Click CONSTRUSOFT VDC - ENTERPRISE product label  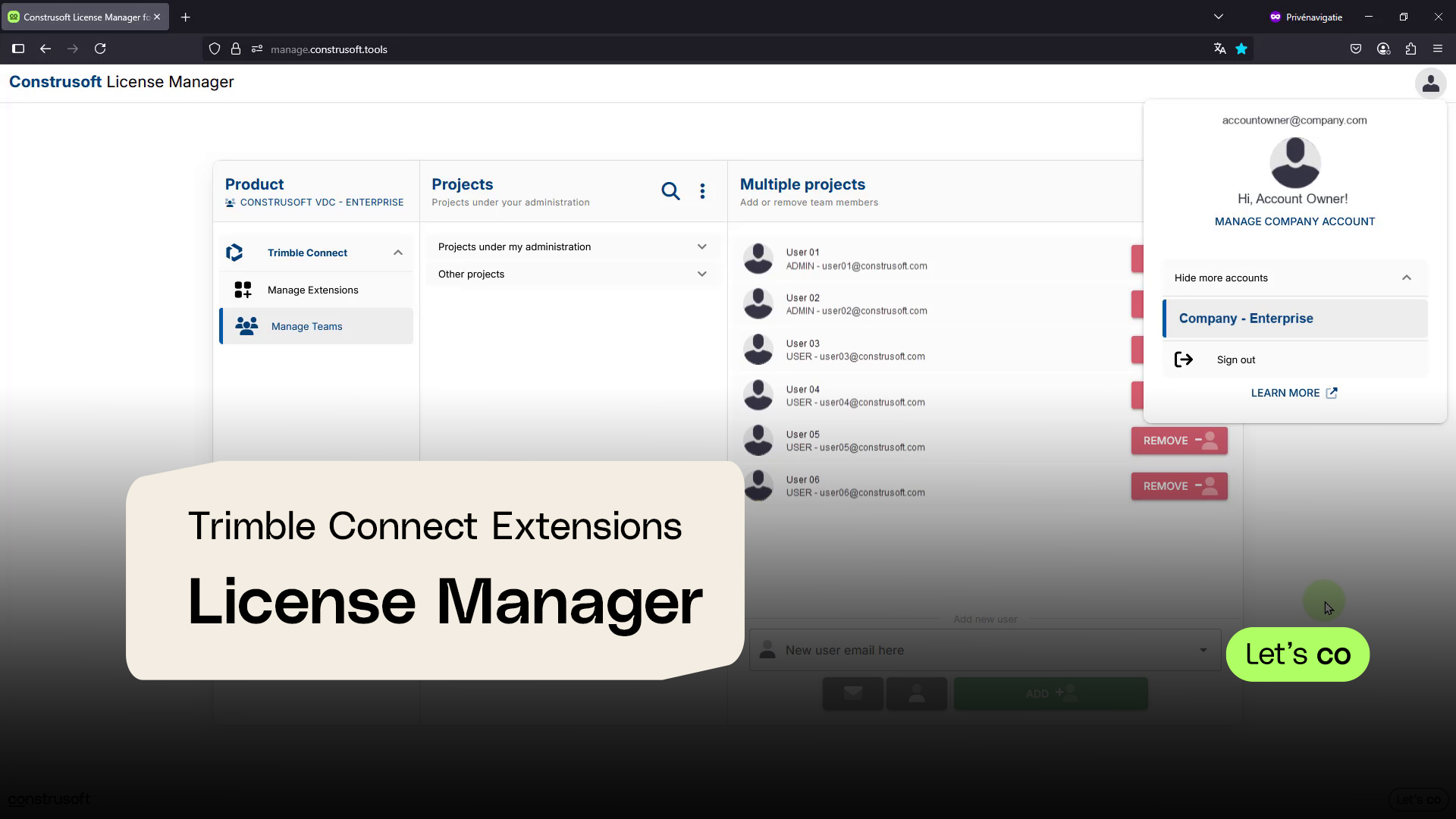click(322, 202)
